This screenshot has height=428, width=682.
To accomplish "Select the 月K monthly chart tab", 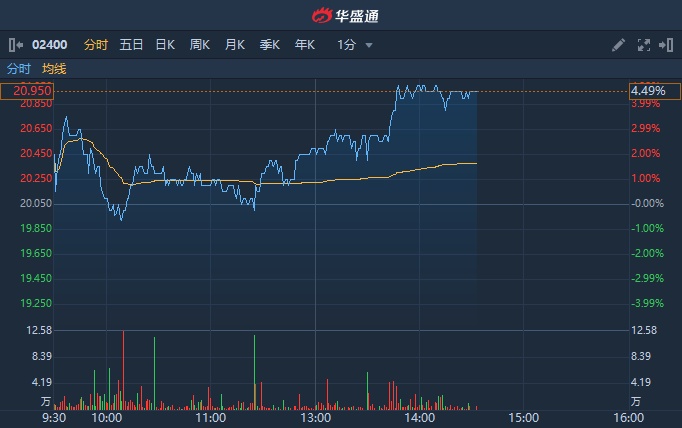I will 235,45.
